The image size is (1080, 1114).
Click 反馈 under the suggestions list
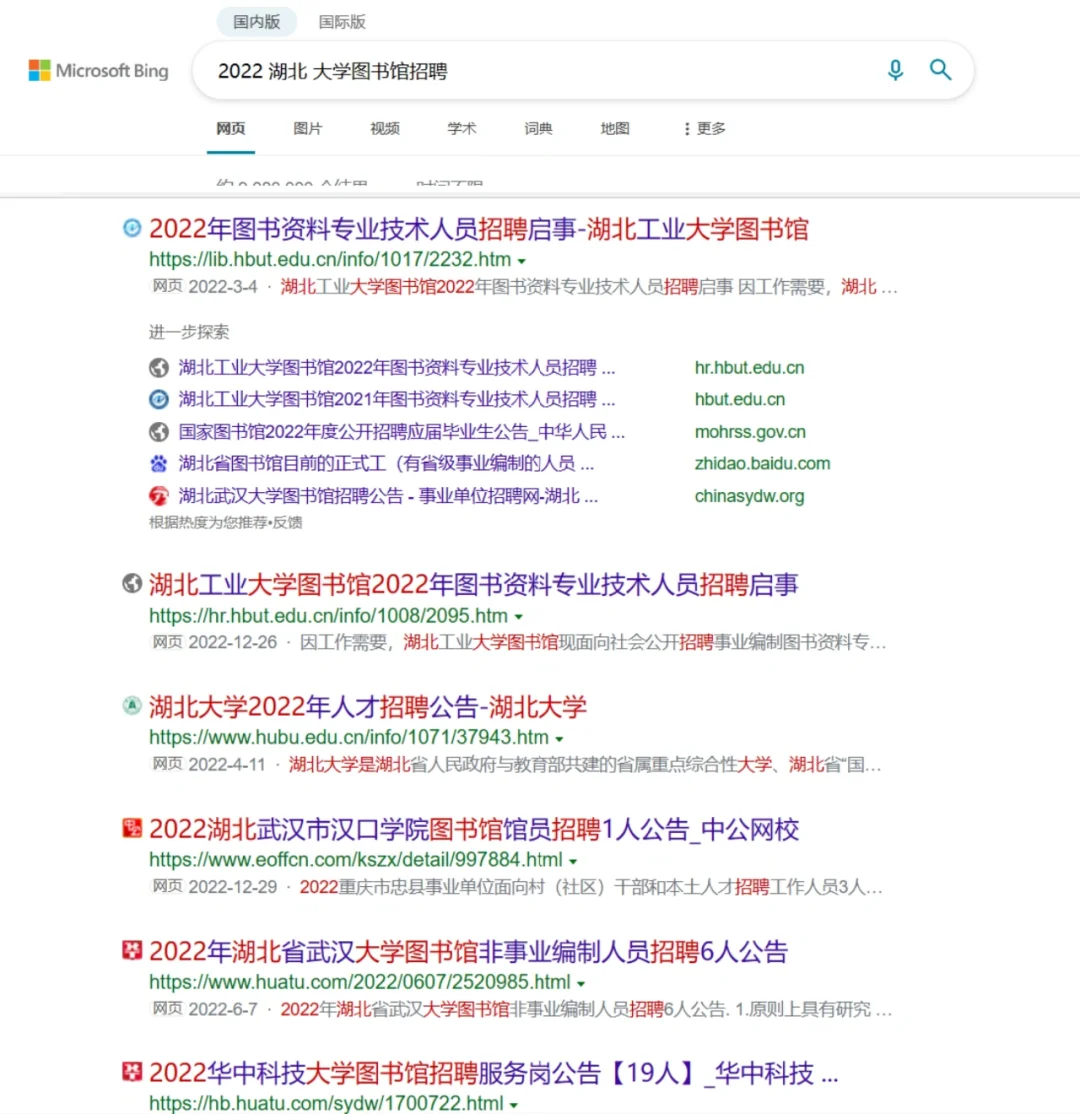click(x=288, y=523)
